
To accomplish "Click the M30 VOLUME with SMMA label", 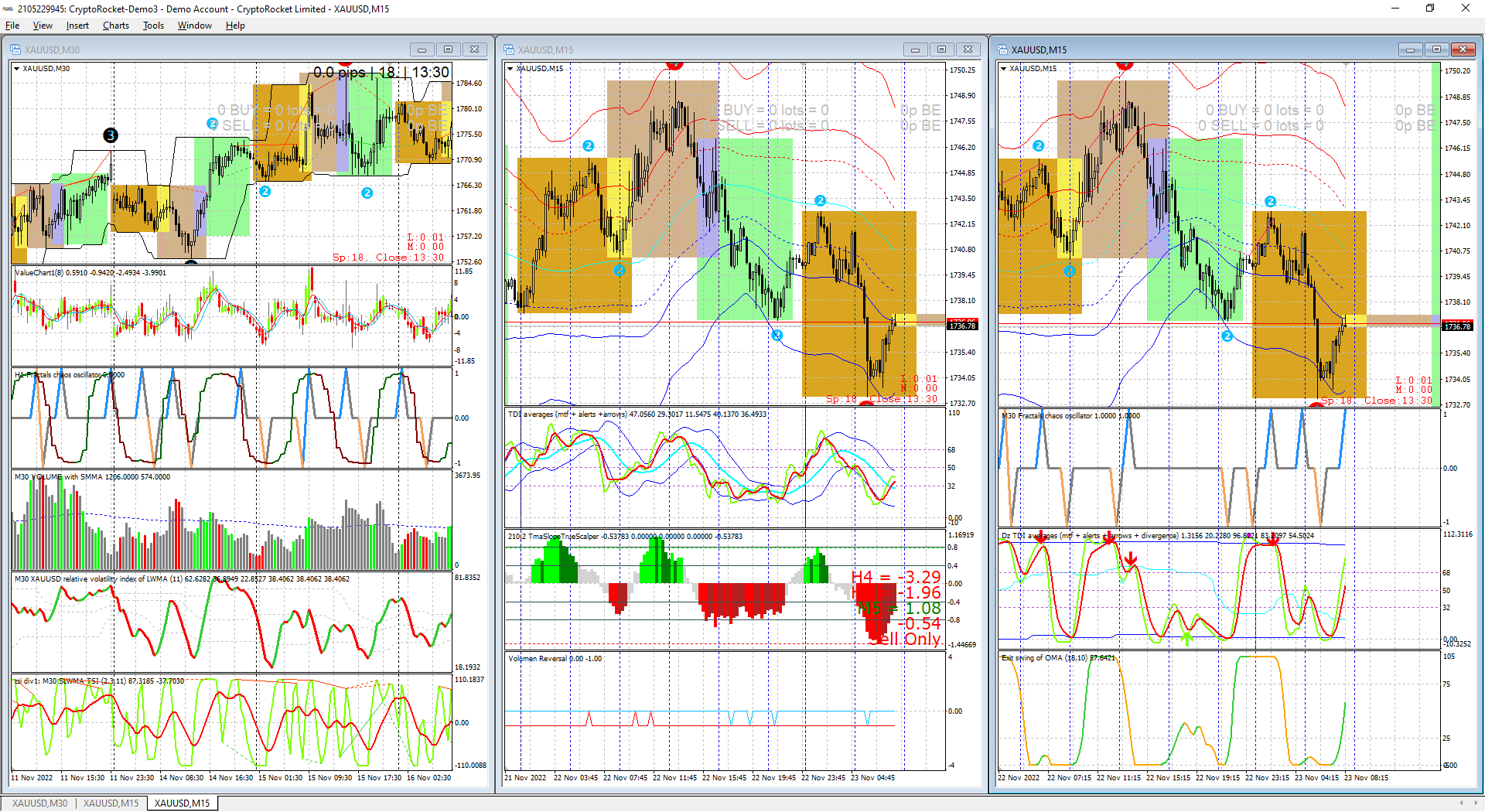I will (92, 477).
